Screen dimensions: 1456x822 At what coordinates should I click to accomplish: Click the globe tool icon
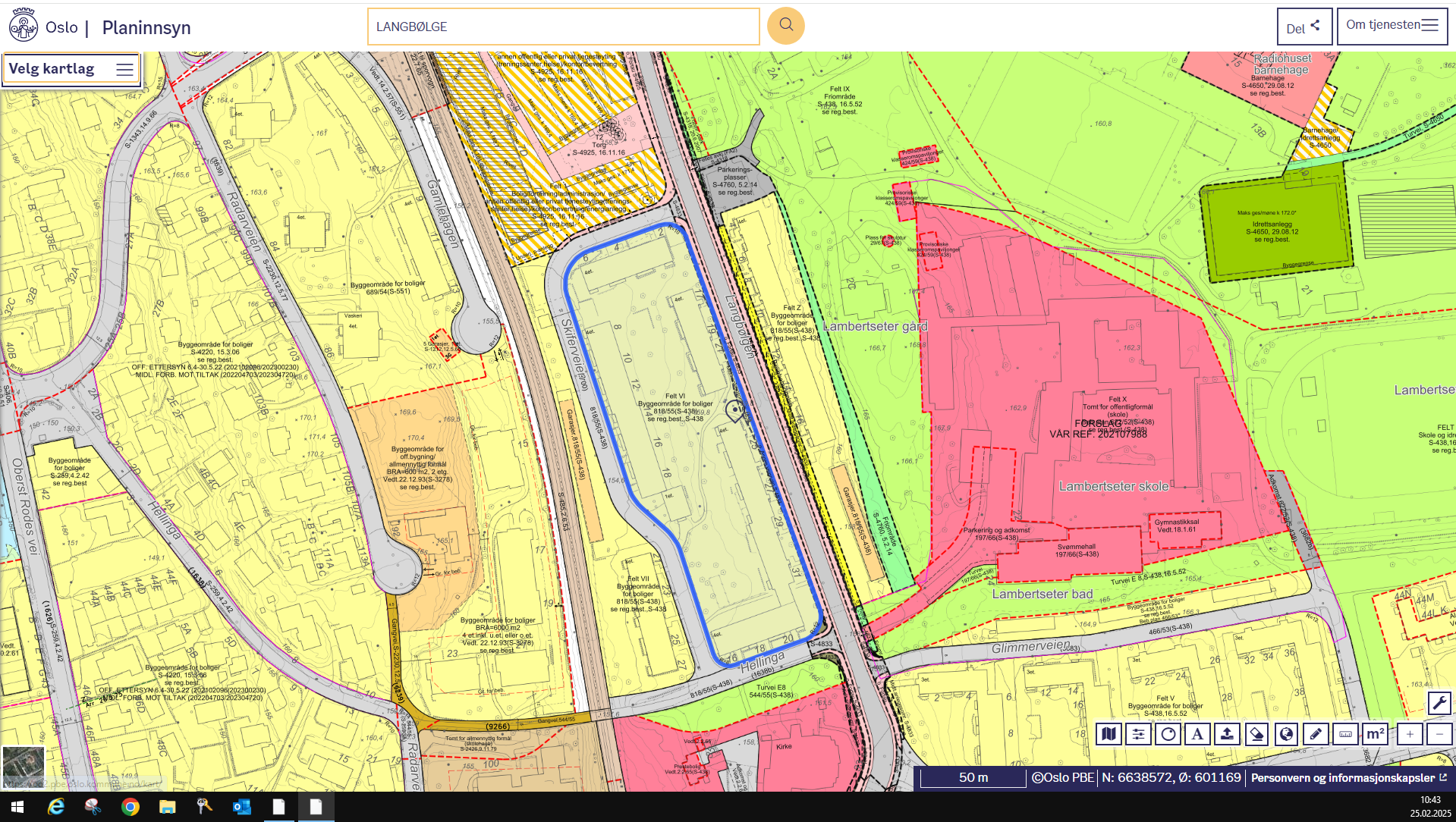(x=1286, y=733)
